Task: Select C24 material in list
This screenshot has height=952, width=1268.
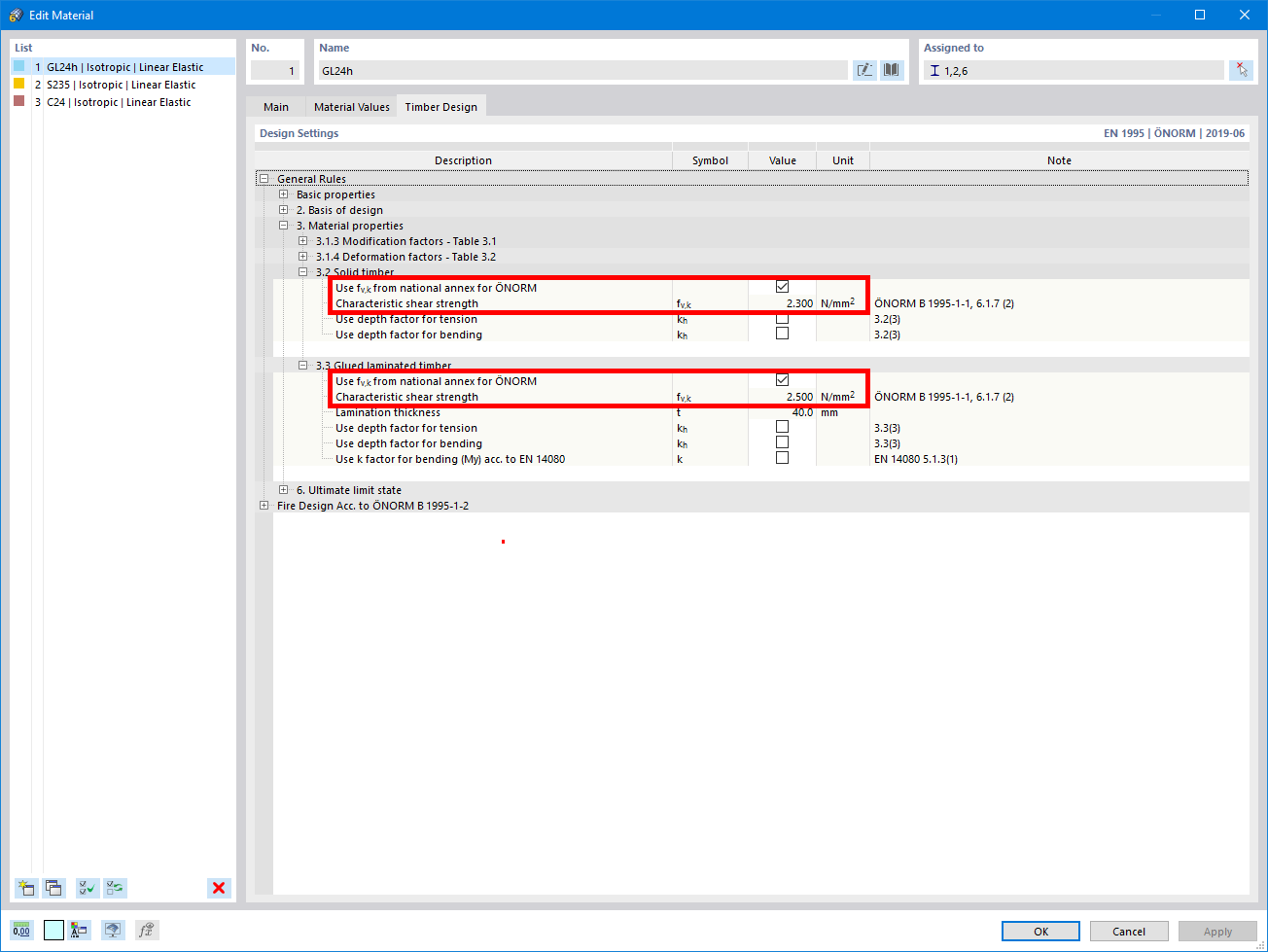Action: click(x=123, y=102)
